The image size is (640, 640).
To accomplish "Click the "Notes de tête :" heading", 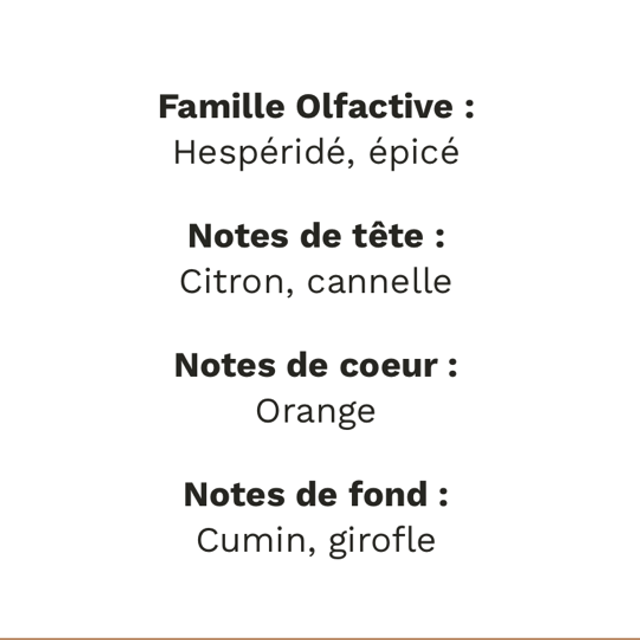I will tap(316, 236).
